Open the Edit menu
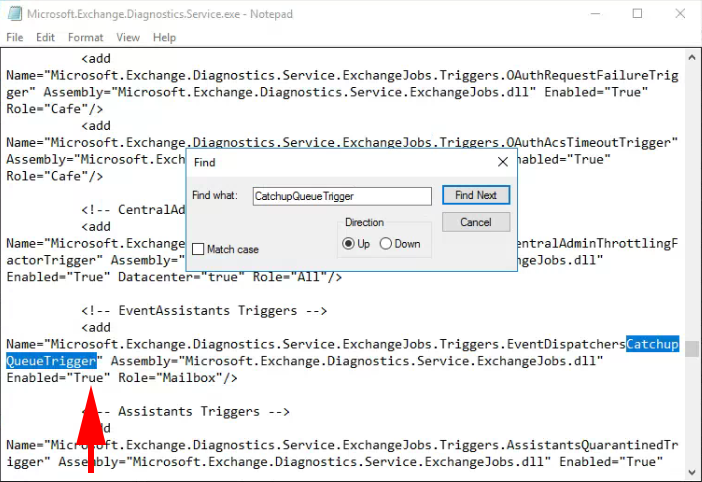Viewport: 702px width, 482px height. pos(45,37)
